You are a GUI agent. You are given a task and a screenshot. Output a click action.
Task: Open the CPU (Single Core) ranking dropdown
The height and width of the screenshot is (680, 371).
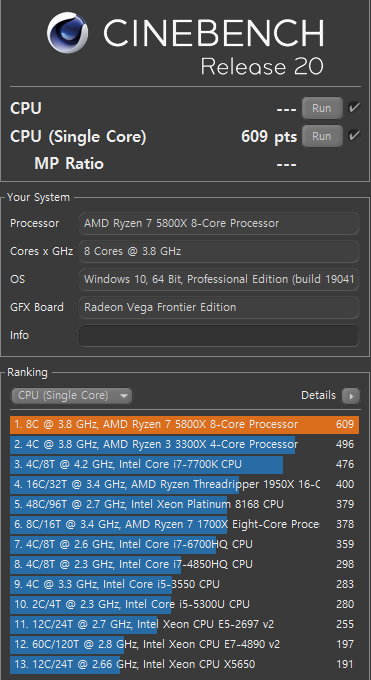pyautogui.click(x=72, y=396)
